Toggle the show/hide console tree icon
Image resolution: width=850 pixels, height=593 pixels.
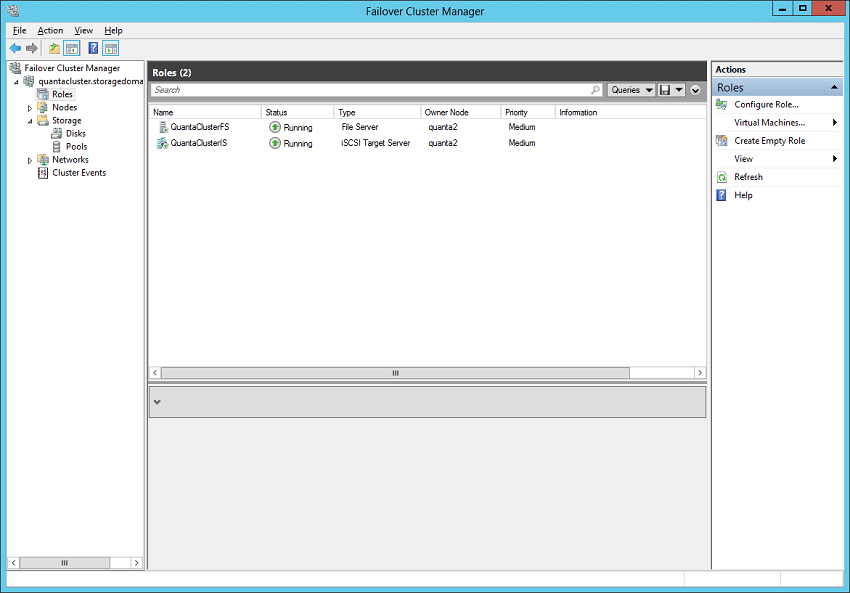72,48
